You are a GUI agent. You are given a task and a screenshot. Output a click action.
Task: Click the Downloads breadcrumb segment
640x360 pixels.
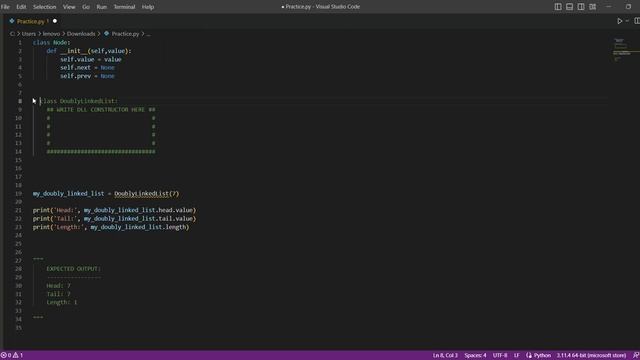pyautogui.click(x=81, y=34)
